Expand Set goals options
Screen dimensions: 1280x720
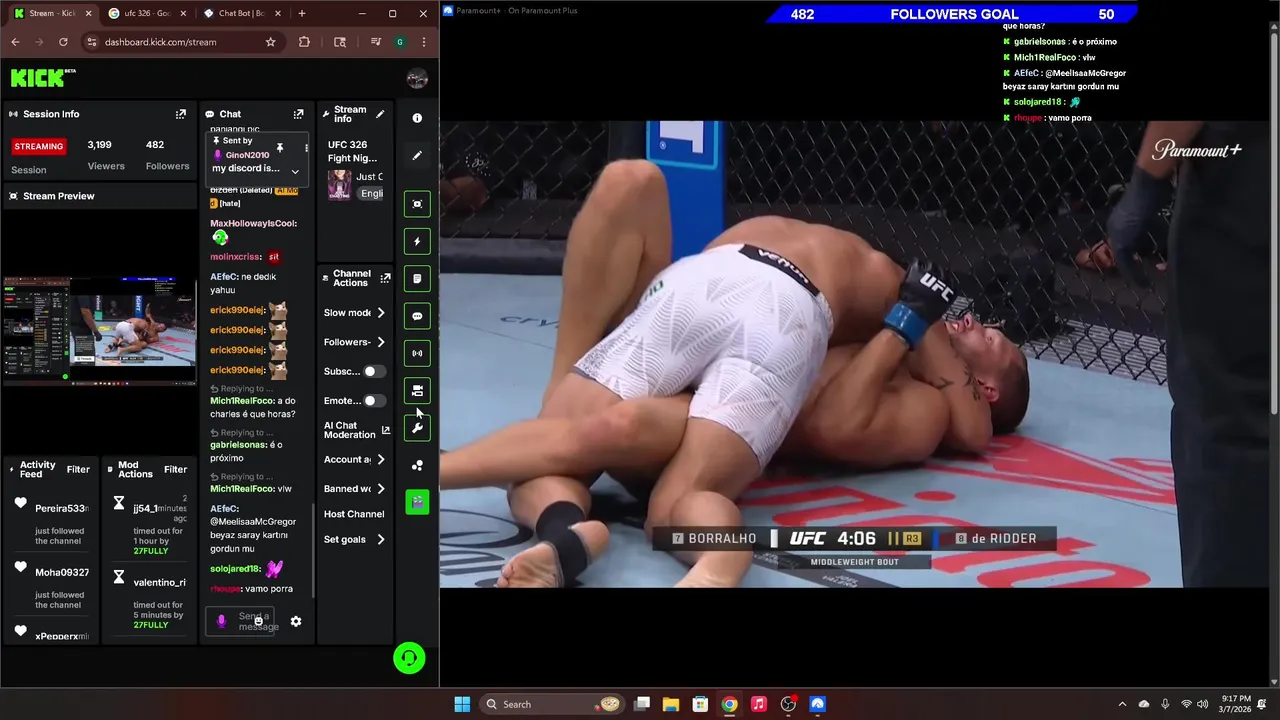(x=380, y=539)
